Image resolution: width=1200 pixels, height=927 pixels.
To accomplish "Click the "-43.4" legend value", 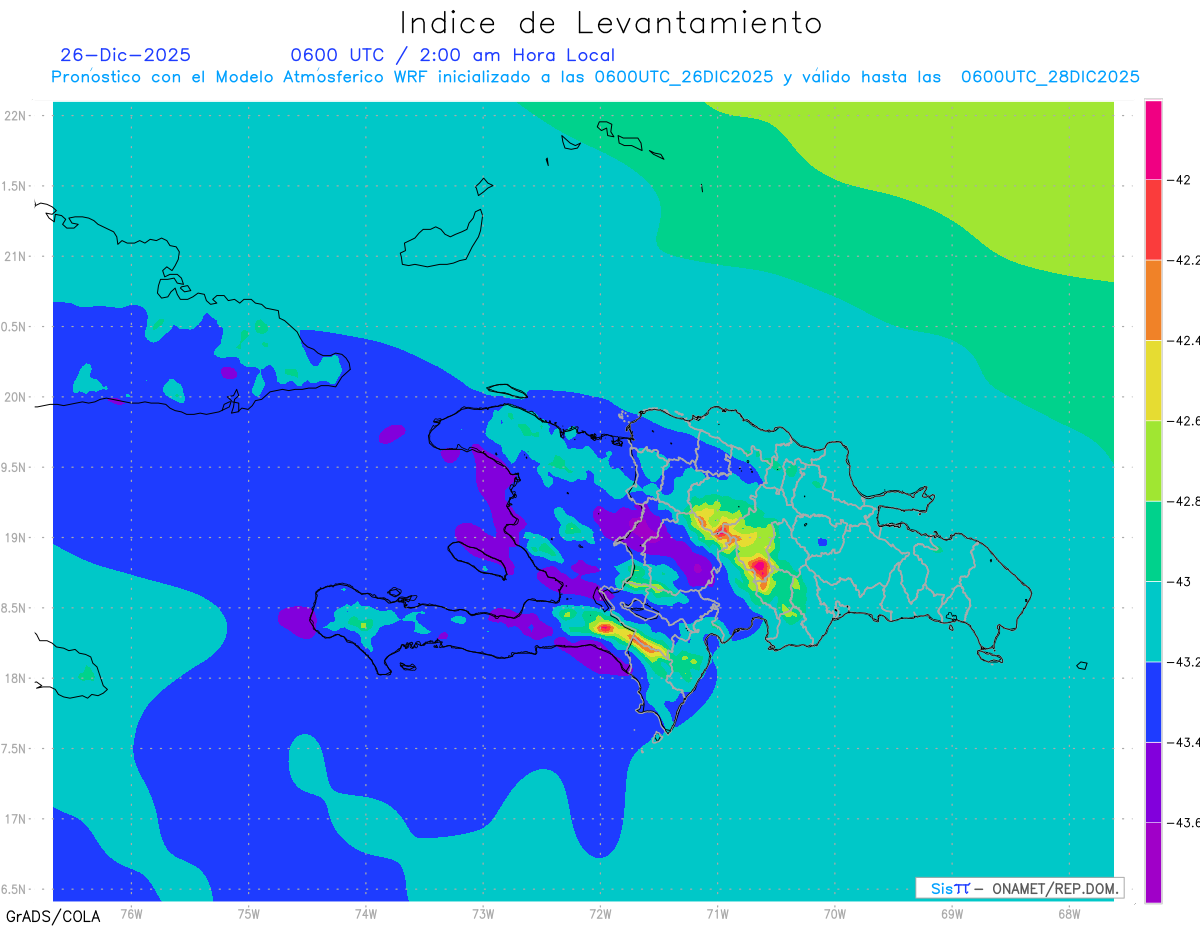I will (x=1185, y=742).
